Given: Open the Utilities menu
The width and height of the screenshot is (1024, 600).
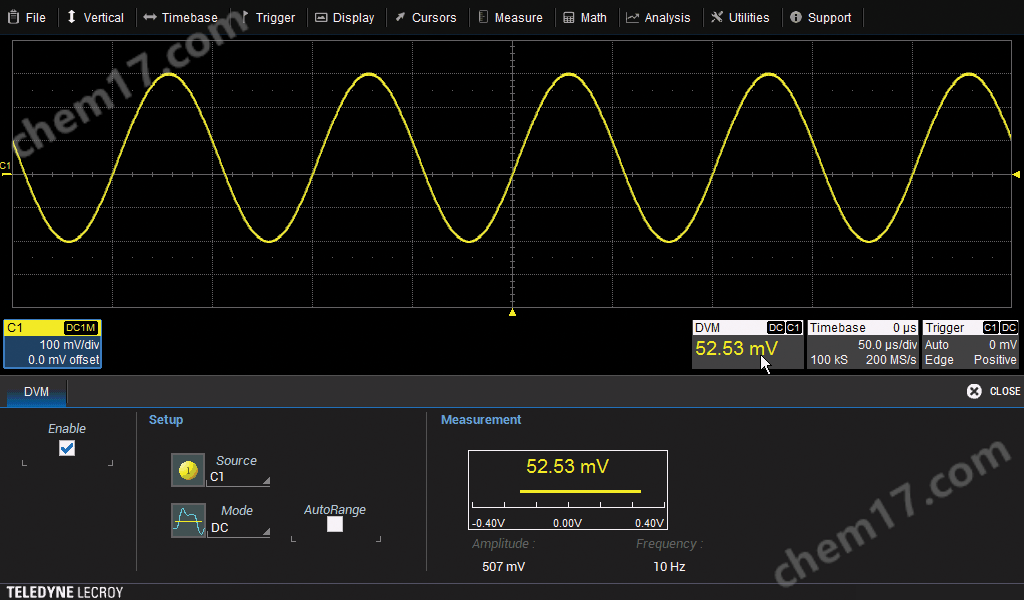Looking at the screenshot, I should tap(741, 18).
